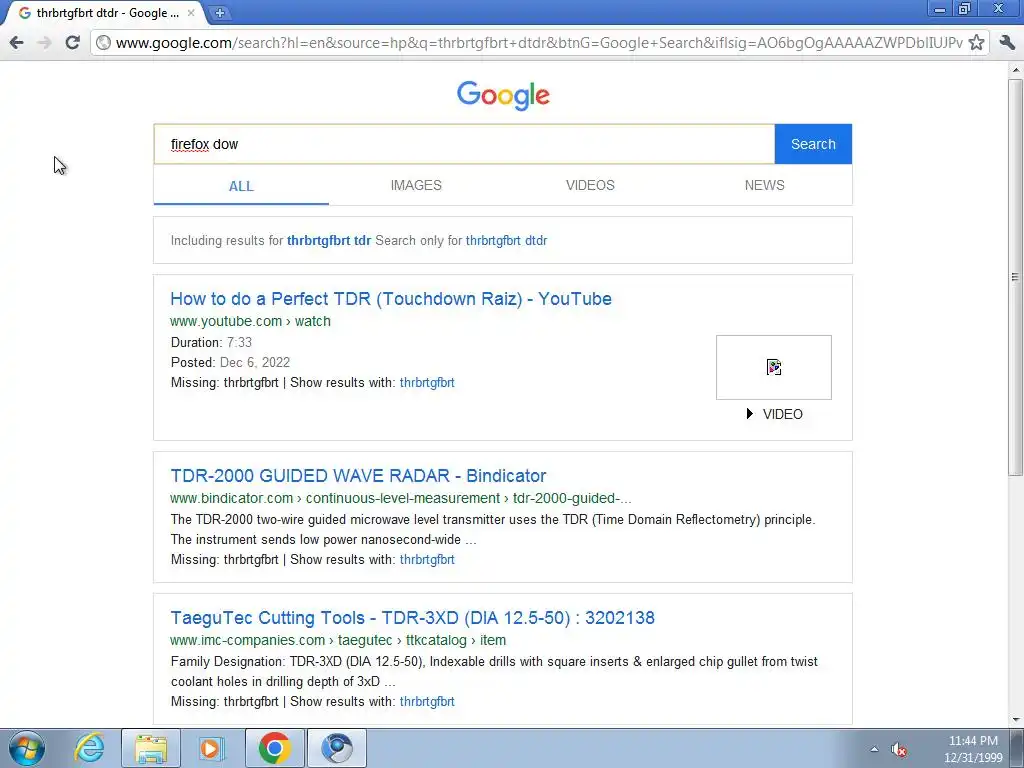Click the www.bindicator.com breadcrumb URL
Viewport: 1024px width, 768px height.
pos(401,498)
